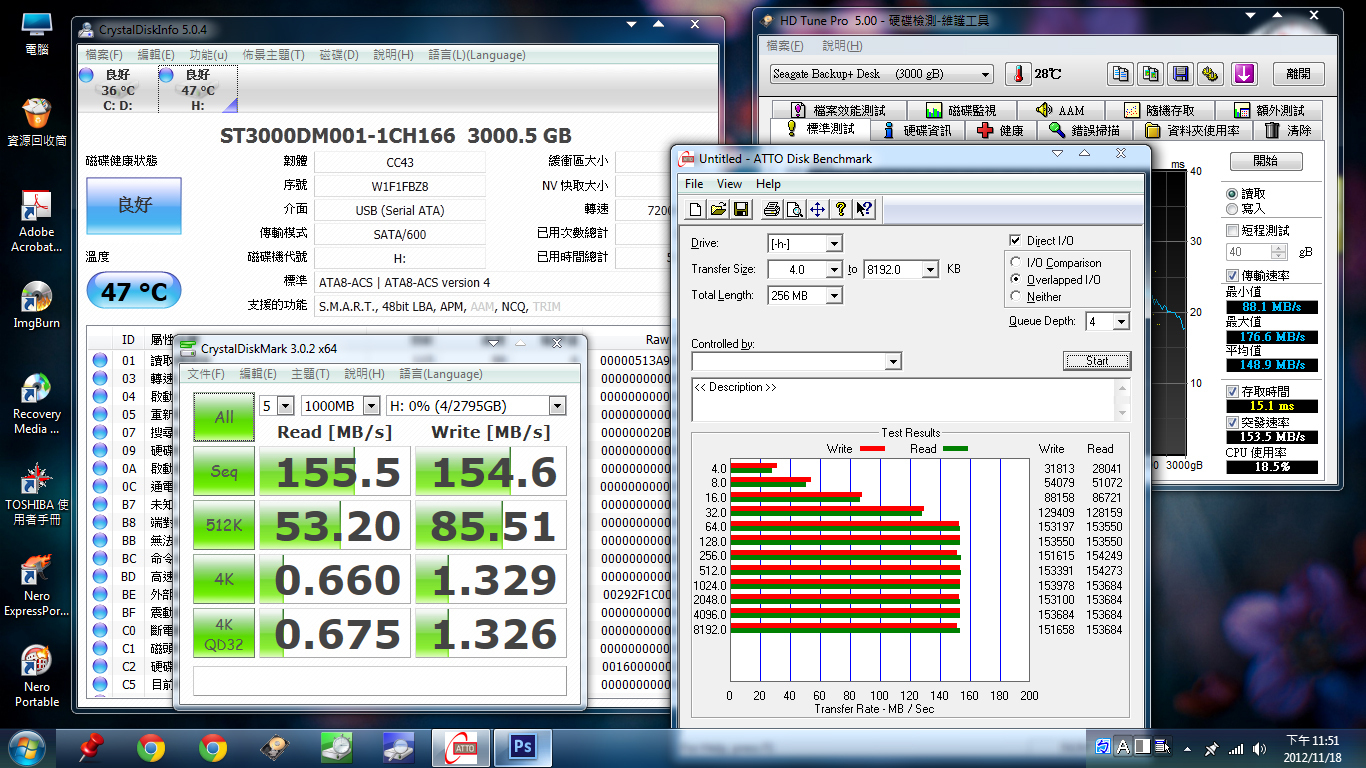Toggle the 存取時間 checkbox in HD Tune
The image size is (1366, 768).
pos(1232,391)
